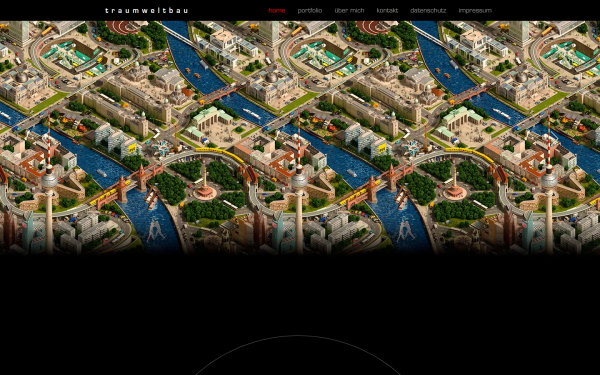Image resolution: width=600 pixels, height=375 pixels.
Task: Open the über mich page
Action: point(349,10)
